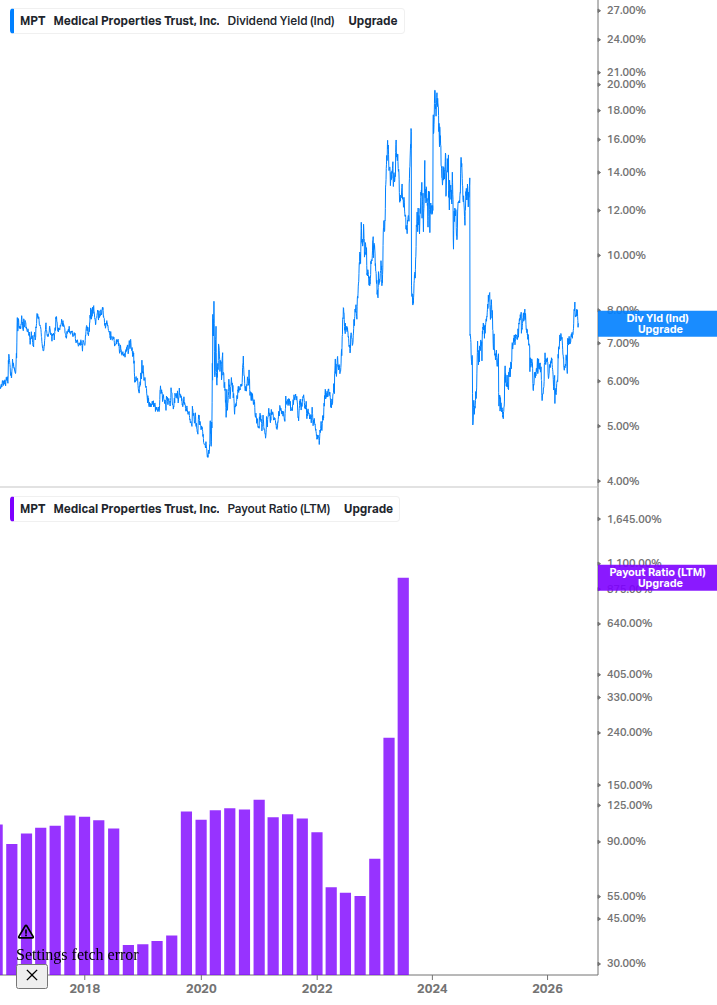
Task: Click the Upgrade link on Dividend Yield legend
Action: tap(372, 21)
